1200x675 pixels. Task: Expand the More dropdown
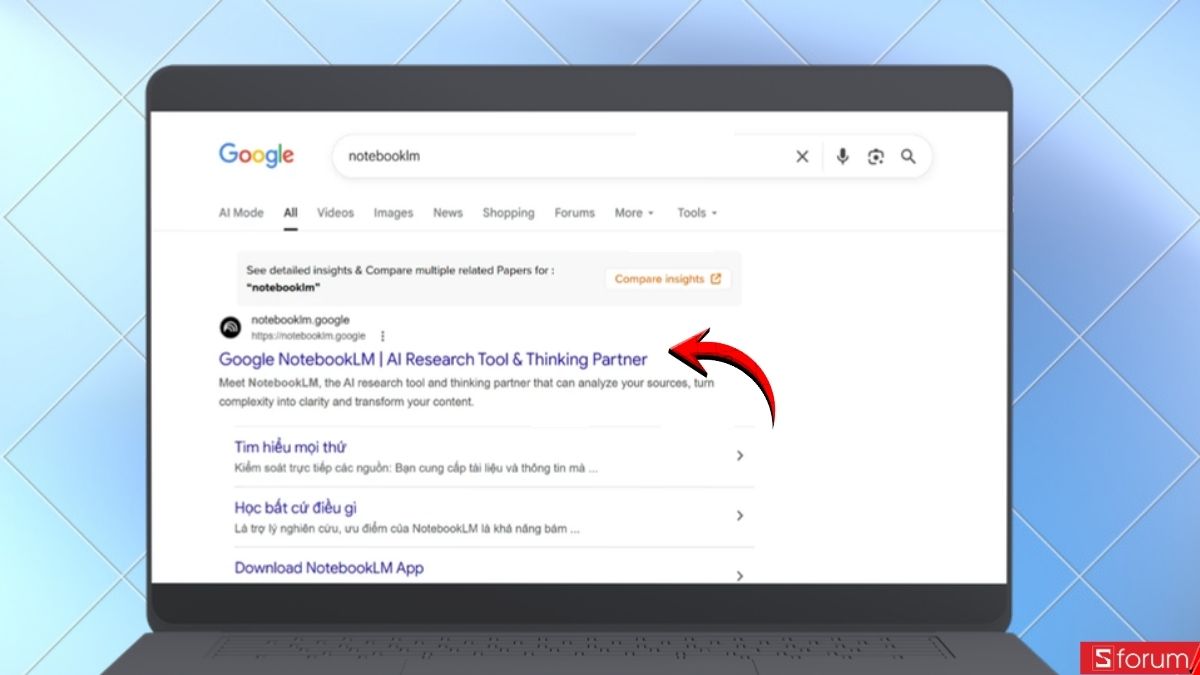[x=634, y=213]
